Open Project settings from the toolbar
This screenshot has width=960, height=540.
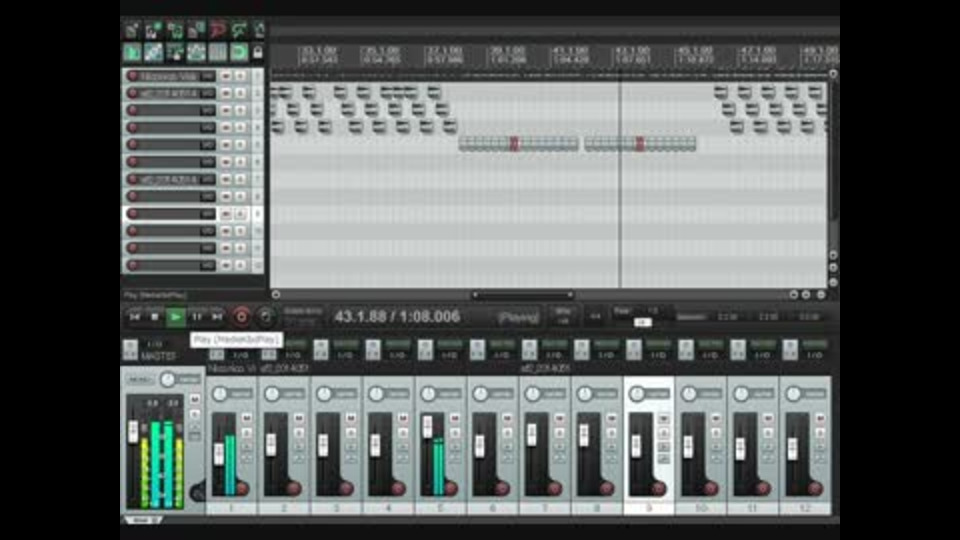click(x=197, y=29)
